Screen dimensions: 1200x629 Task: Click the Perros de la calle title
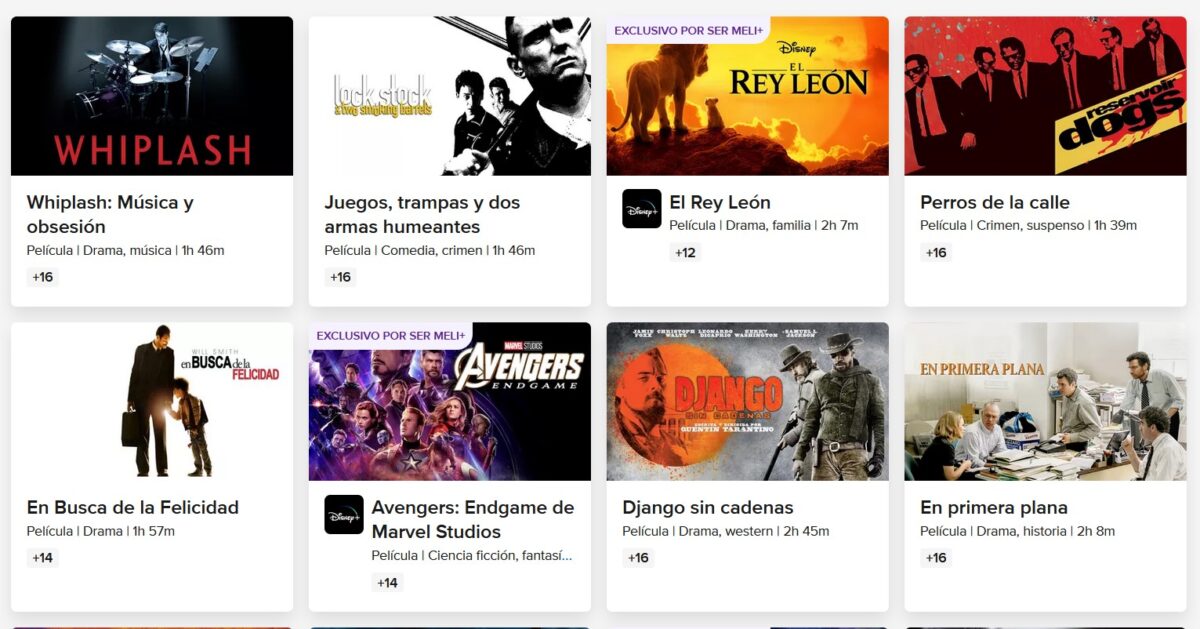click(994, 202)
